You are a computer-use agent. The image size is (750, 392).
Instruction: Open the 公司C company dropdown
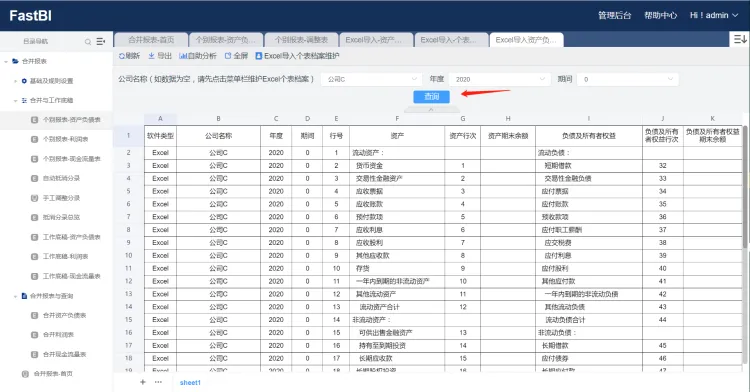click(x=371, y=79)
